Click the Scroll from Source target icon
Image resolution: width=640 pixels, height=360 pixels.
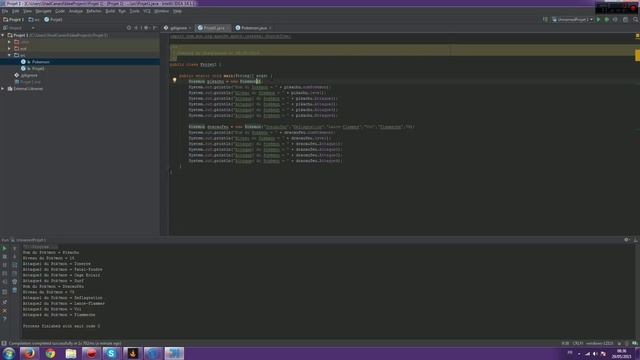pyautogui.click(x=129, y=28)
